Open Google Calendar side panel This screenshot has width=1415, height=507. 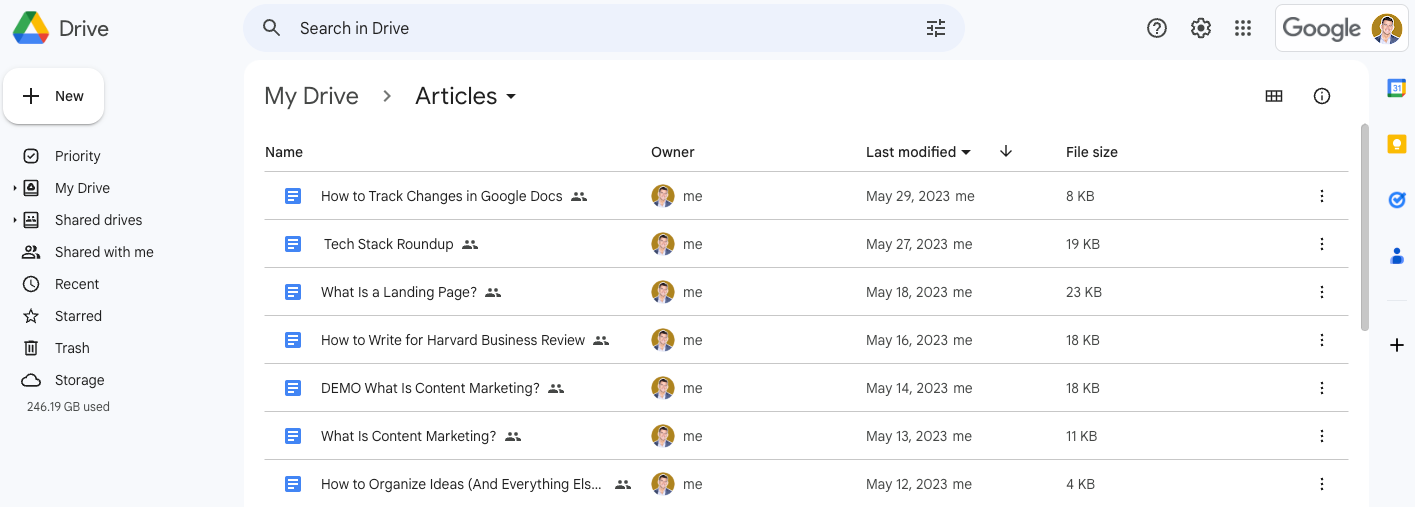pyautogui.click(x=1397, y=88)
